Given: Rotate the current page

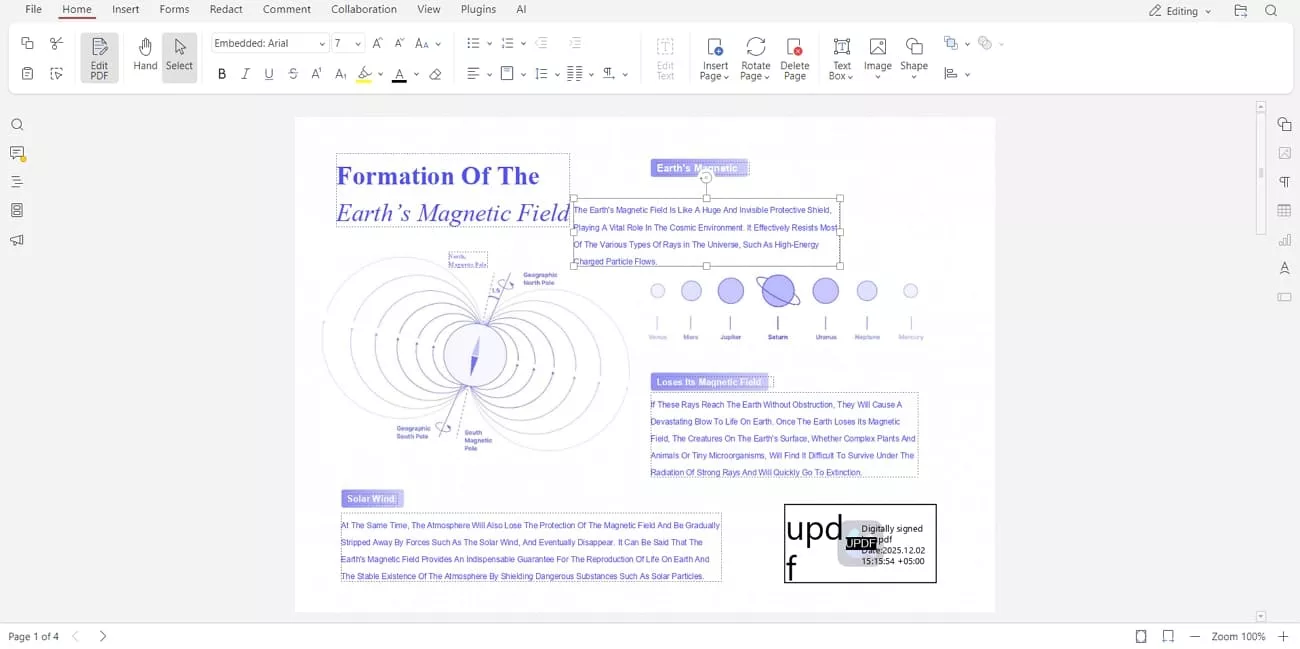Looking at the screenshot, I should 755,57.
